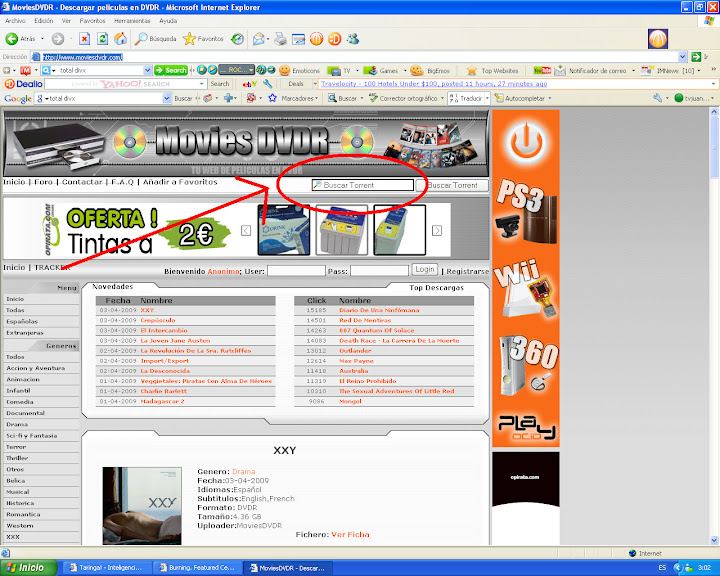The height and width of the screenshot is (576, 720).
Task: Click the green Search button on toolbar
Action: (171, 70)
